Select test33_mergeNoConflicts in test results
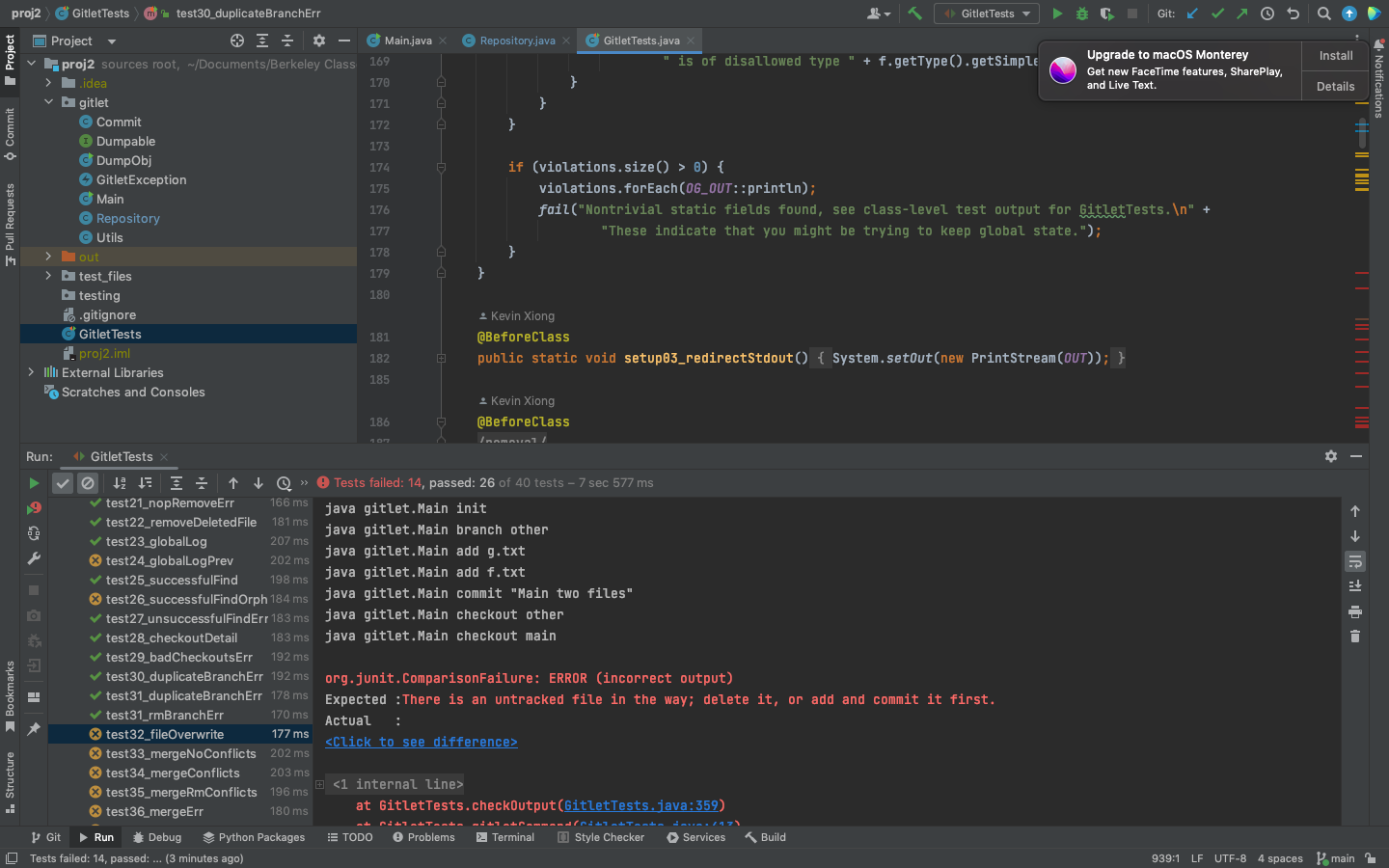 point(180,753)
